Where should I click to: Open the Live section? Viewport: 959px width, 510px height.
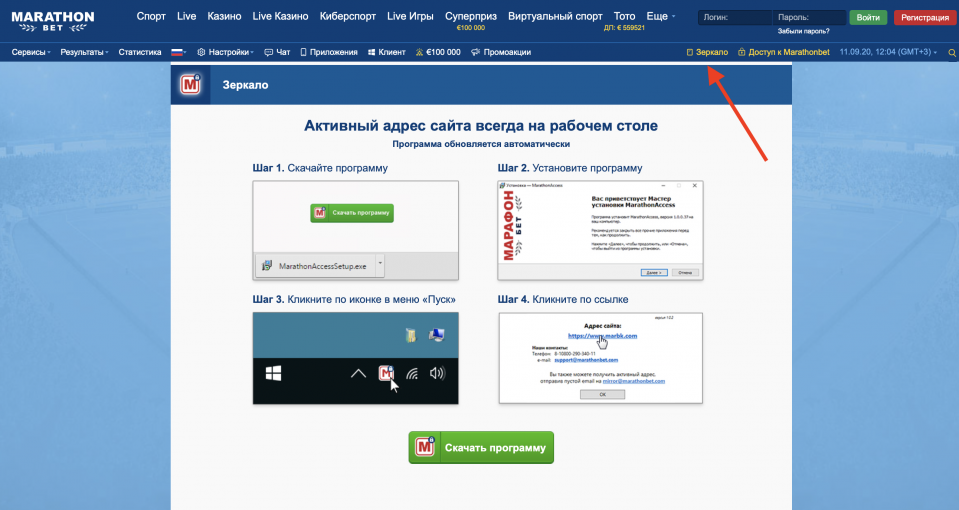(x=187, y=17)
